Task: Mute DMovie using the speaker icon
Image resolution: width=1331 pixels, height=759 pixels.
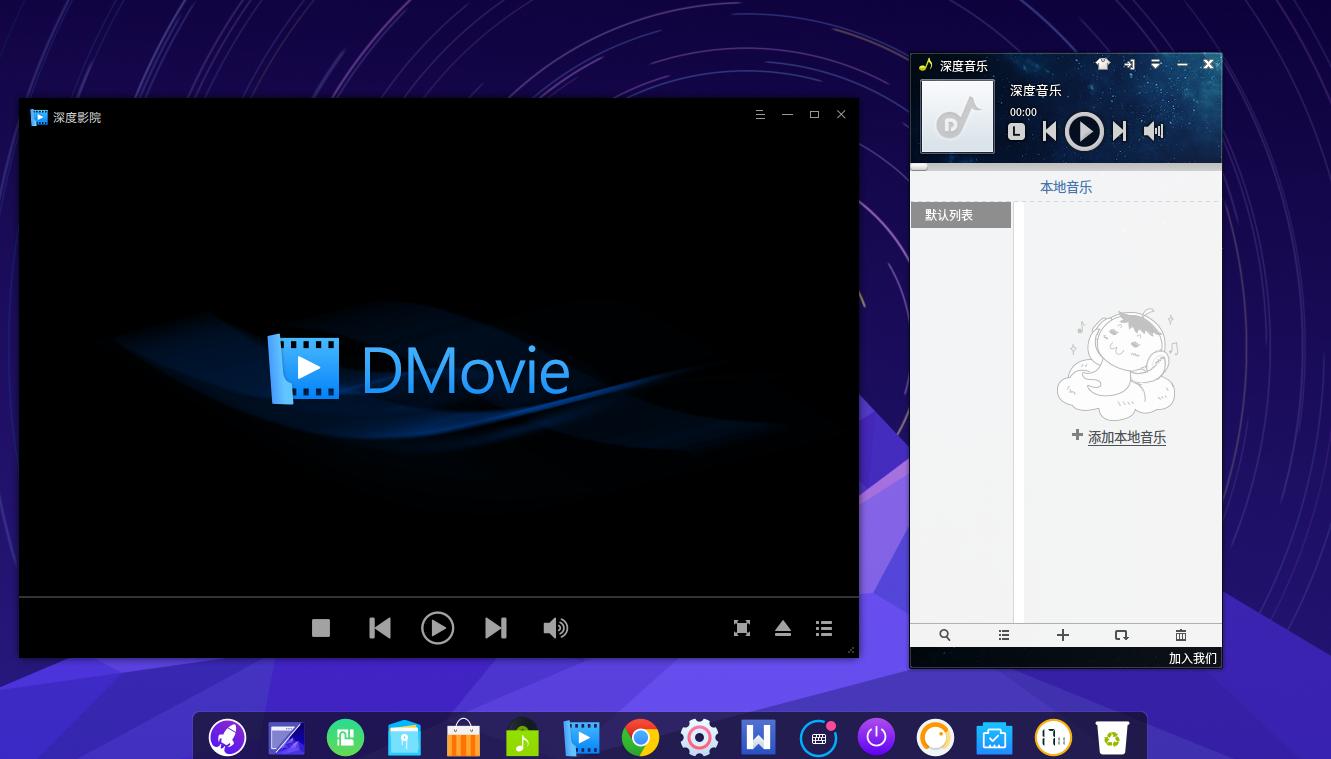Action: coord(555,628)
